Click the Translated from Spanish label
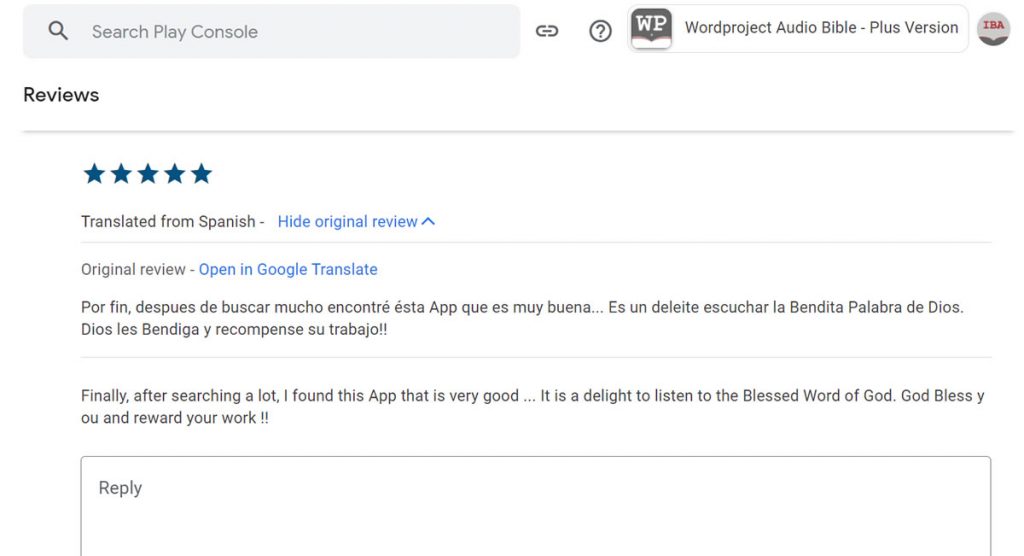 pyautogui.click(x=168, y=222)
